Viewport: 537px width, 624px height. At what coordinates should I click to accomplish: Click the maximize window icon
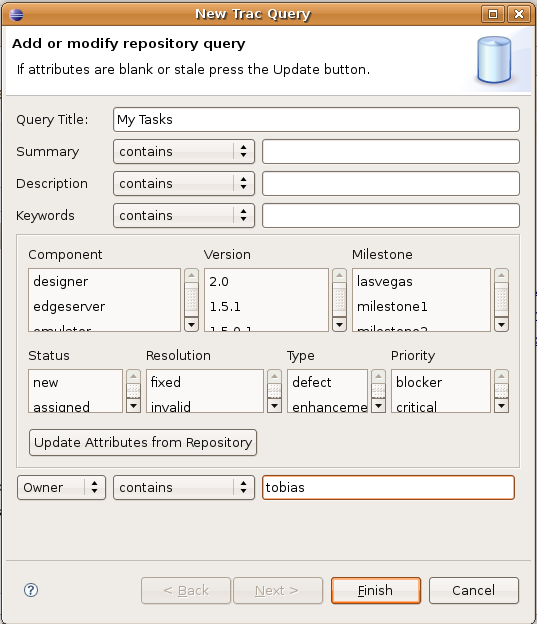pos(493,14)
